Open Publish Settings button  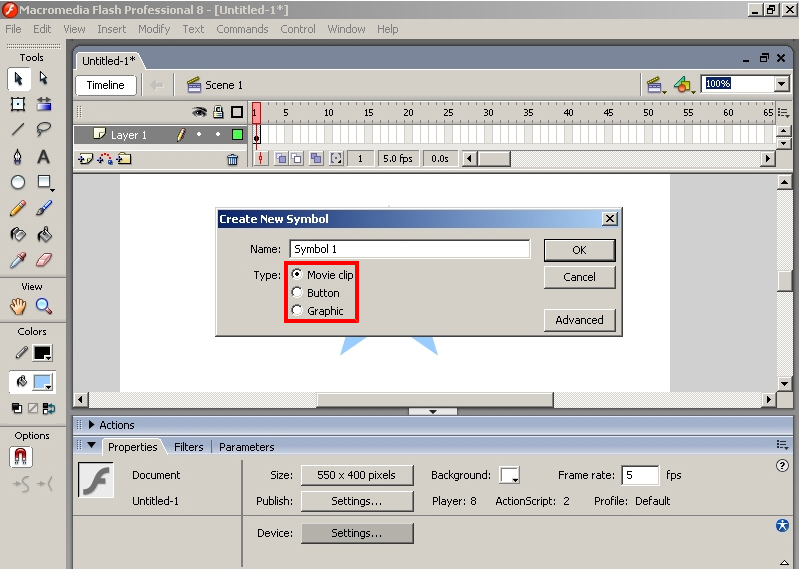pyautogui.click(x=357, y=501)
